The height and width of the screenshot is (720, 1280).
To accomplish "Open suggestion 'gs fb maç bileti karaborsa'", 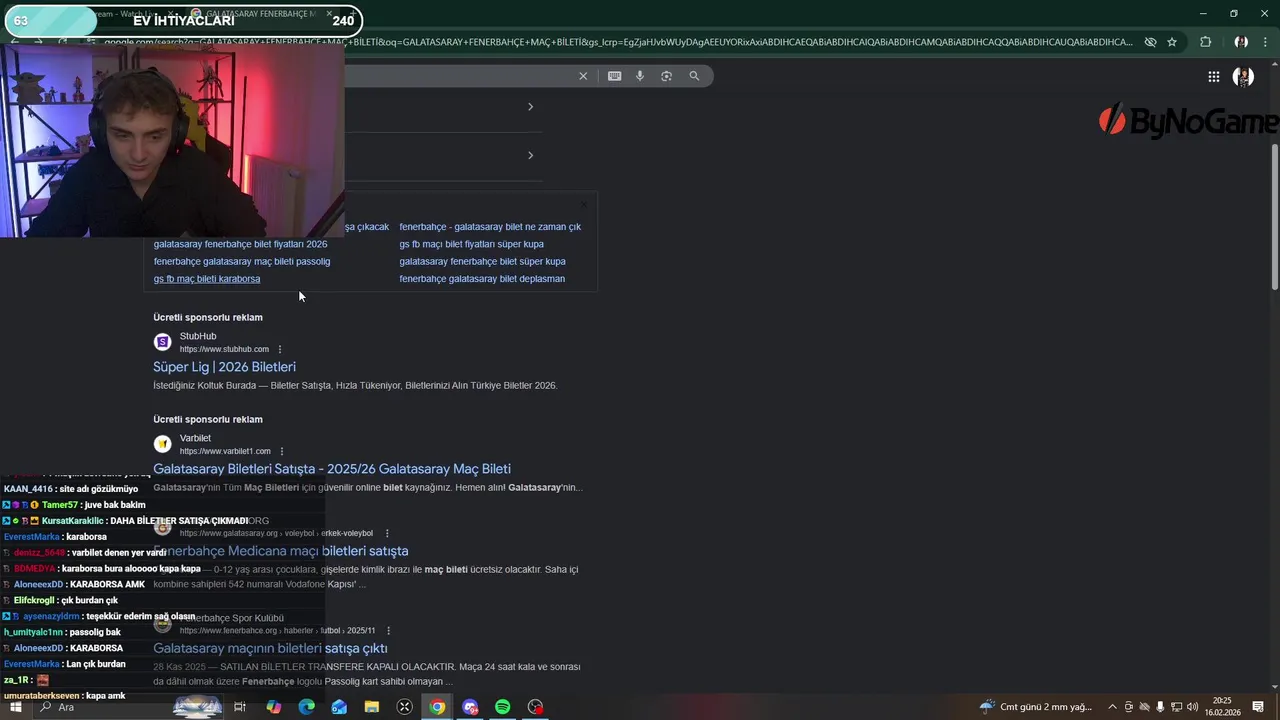I will 207,279.
